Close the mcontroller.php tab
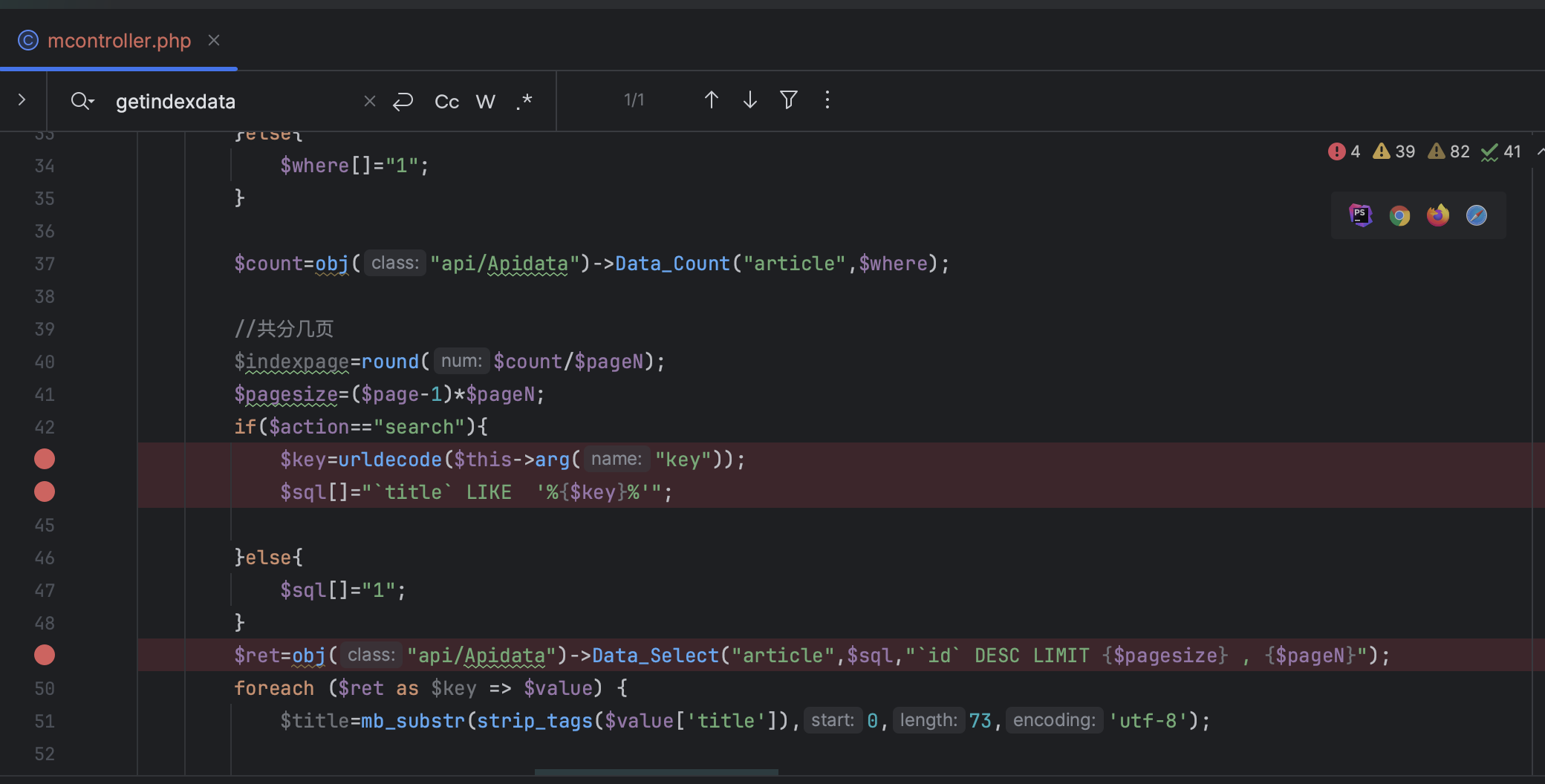The image size is (1545, 784). pyautogui.click(x=214, y=40)
